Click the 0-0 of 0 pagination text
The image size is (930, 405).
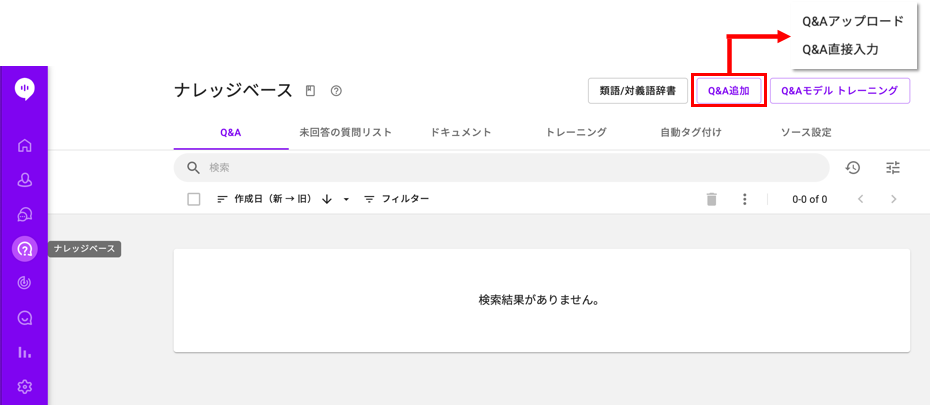pyautogui.click(x=810, y=199)
